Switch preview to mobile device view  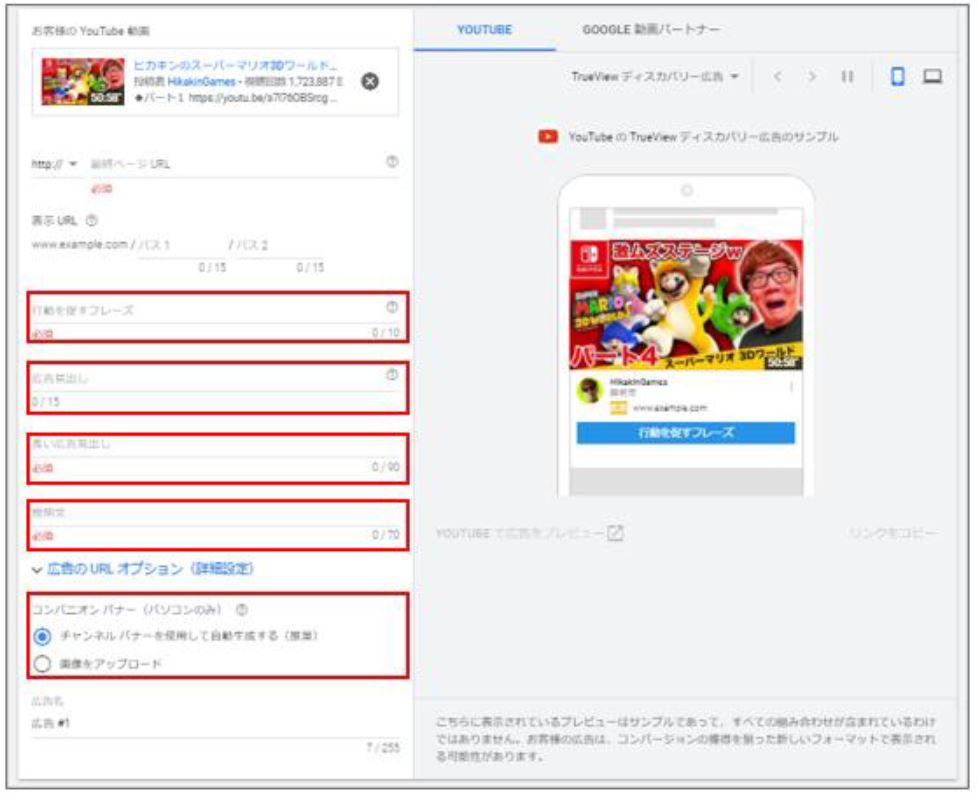898,77
